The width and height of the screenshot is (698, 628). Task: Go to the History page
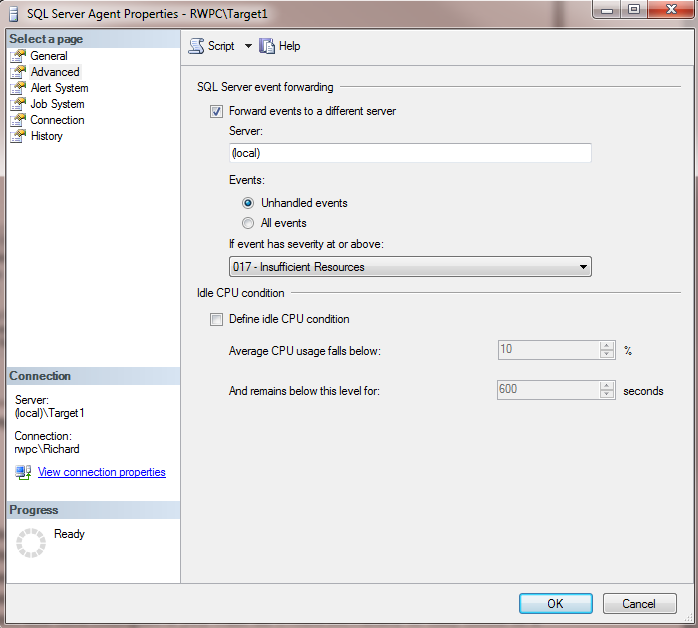tap(47, 136)
